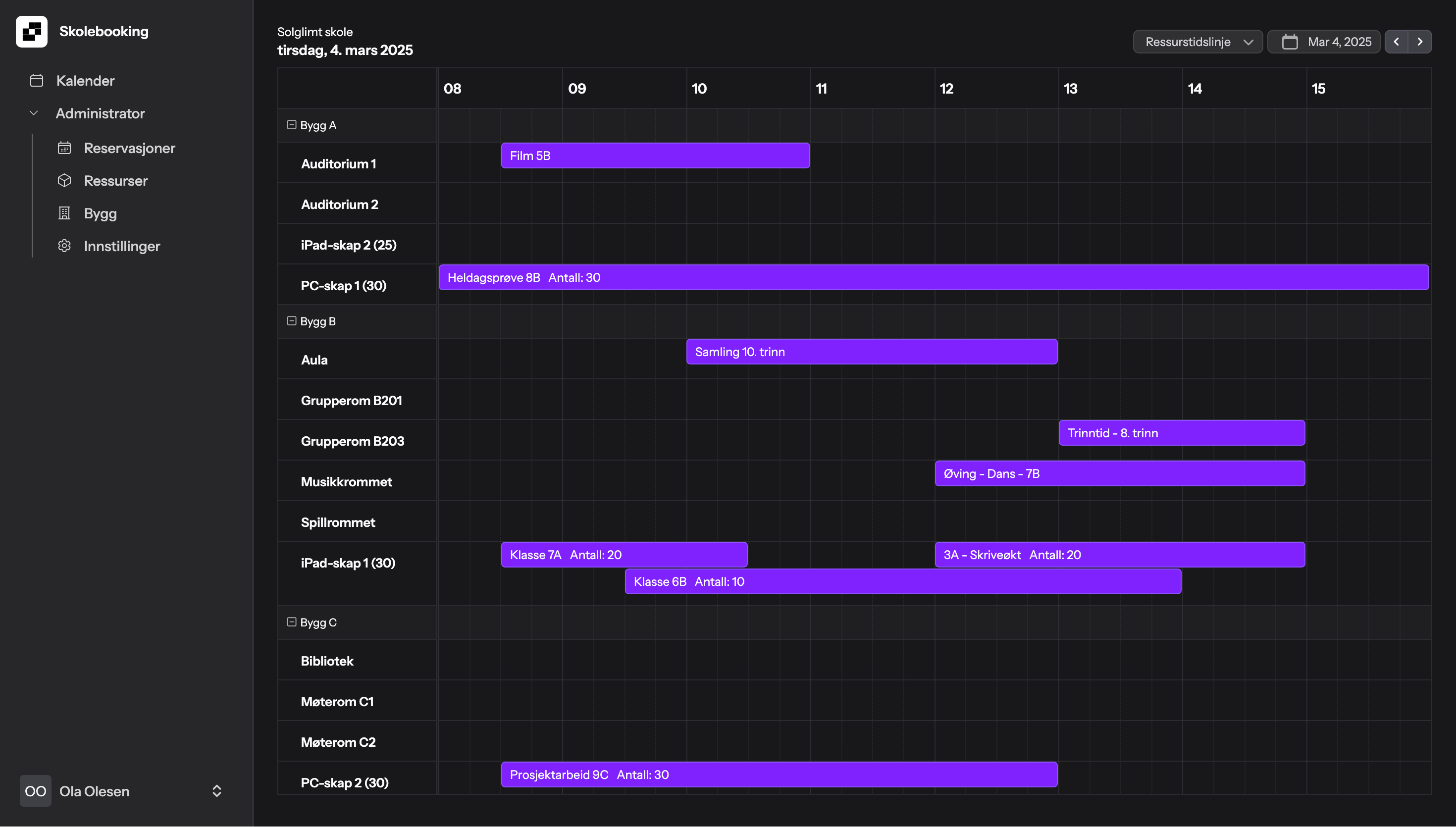Click the calendar icon in date picker
Image resolution: width=1456 pixels, height=827 pixels.
click(x=1290, y=42)
